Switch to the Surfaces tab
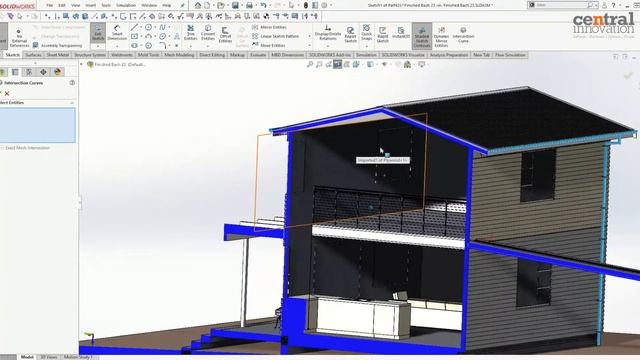640x360 pixels. (33, 55)
